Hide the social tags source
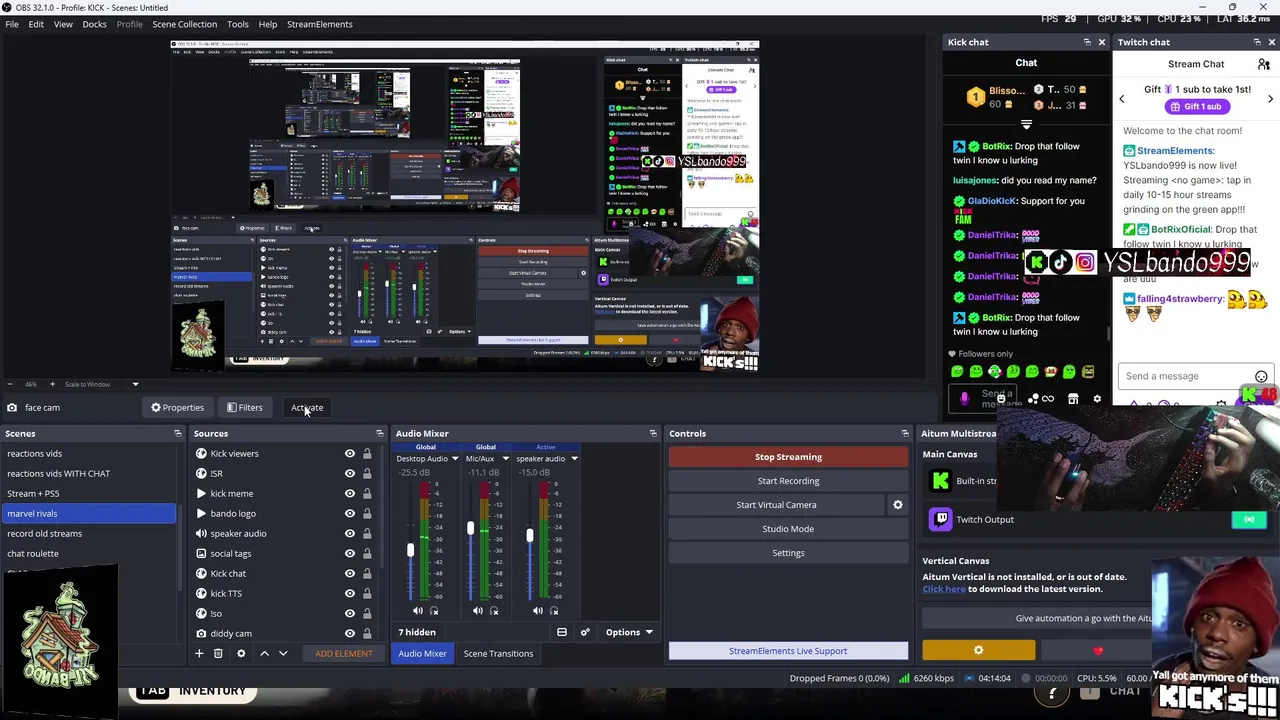1280x720 pixels. click(x=350, y=554)
